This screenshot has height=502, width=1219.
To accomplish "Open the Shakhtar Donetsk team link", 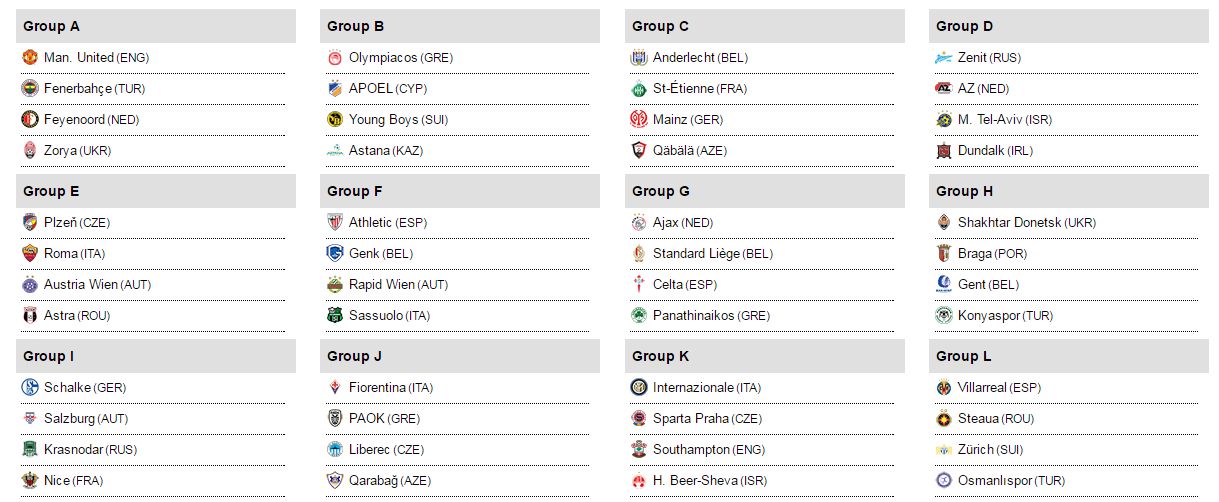I will pos(1010,223).
